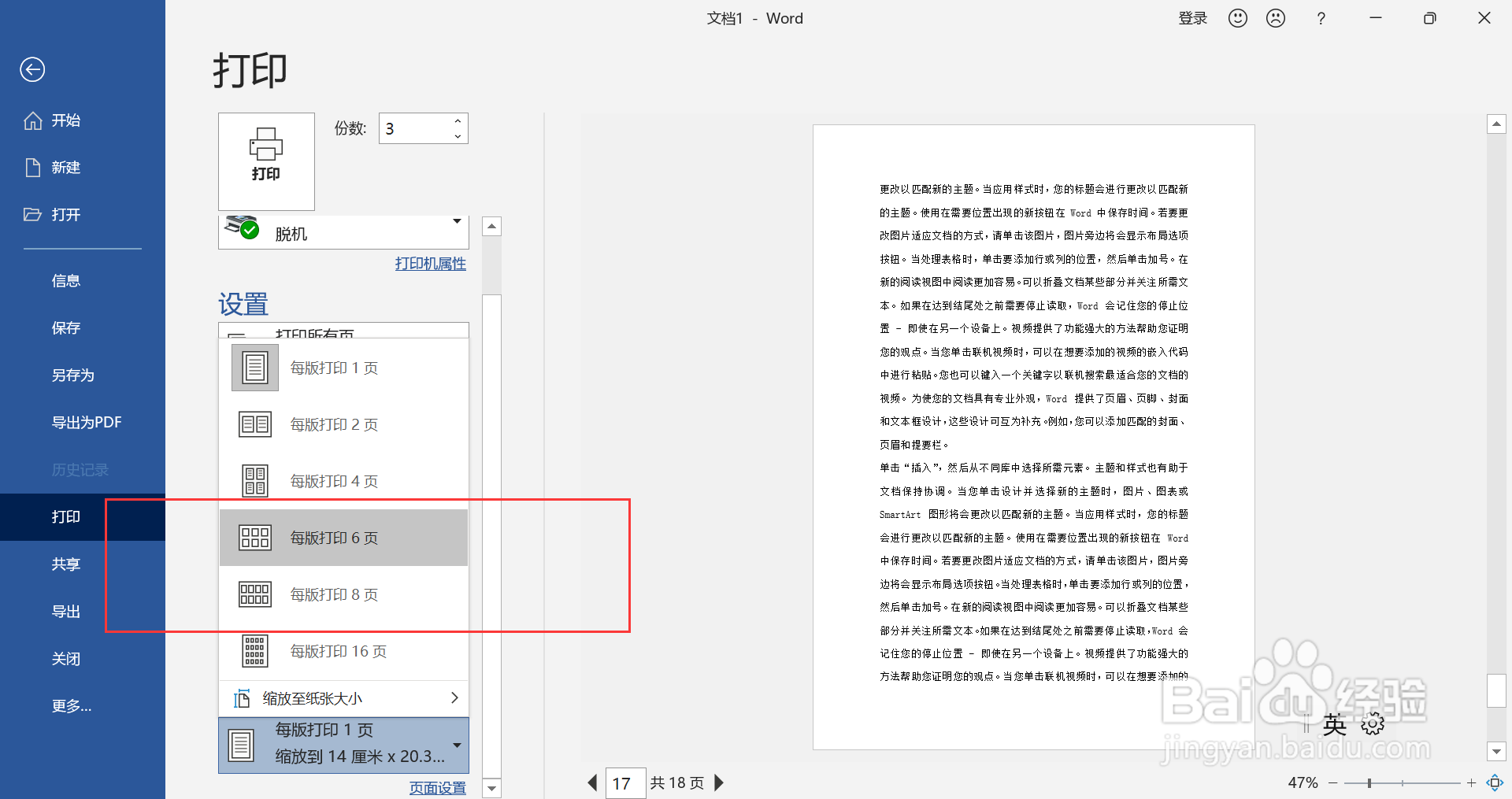1512x799 pixels.
Task: Open the 打印机属性 link
Action: click(x=431, y=264)
